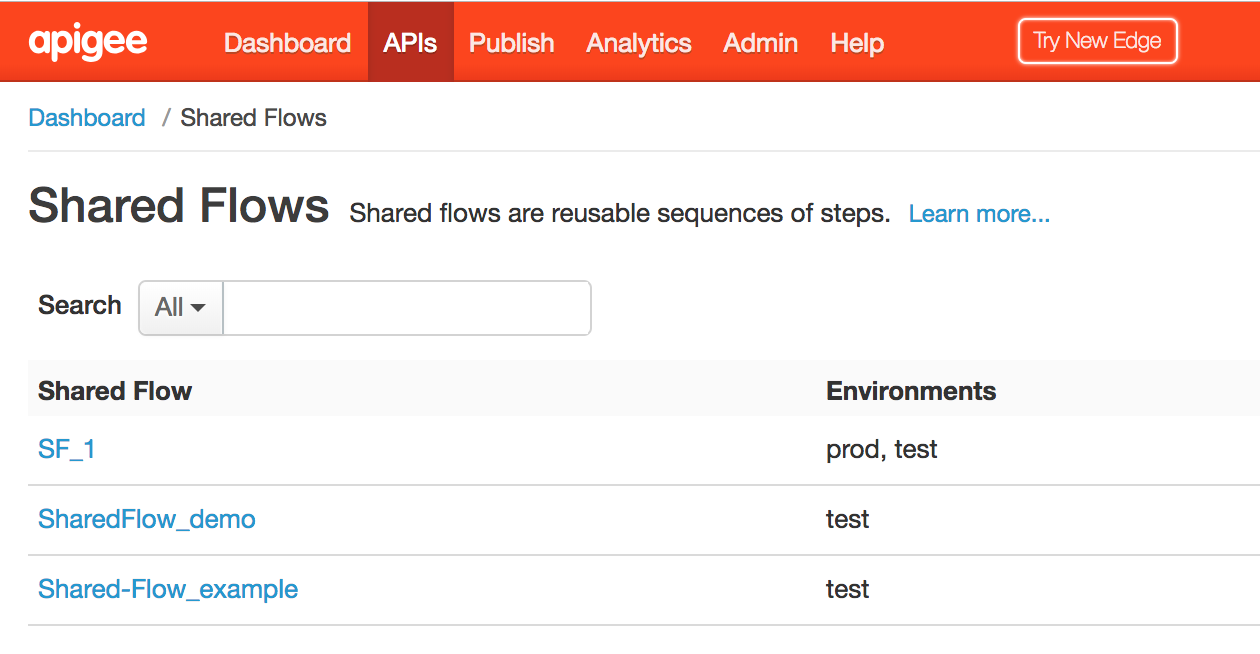
Task: Click the test environment cell for SharedFlow_demo
Action: click(847, 520)
